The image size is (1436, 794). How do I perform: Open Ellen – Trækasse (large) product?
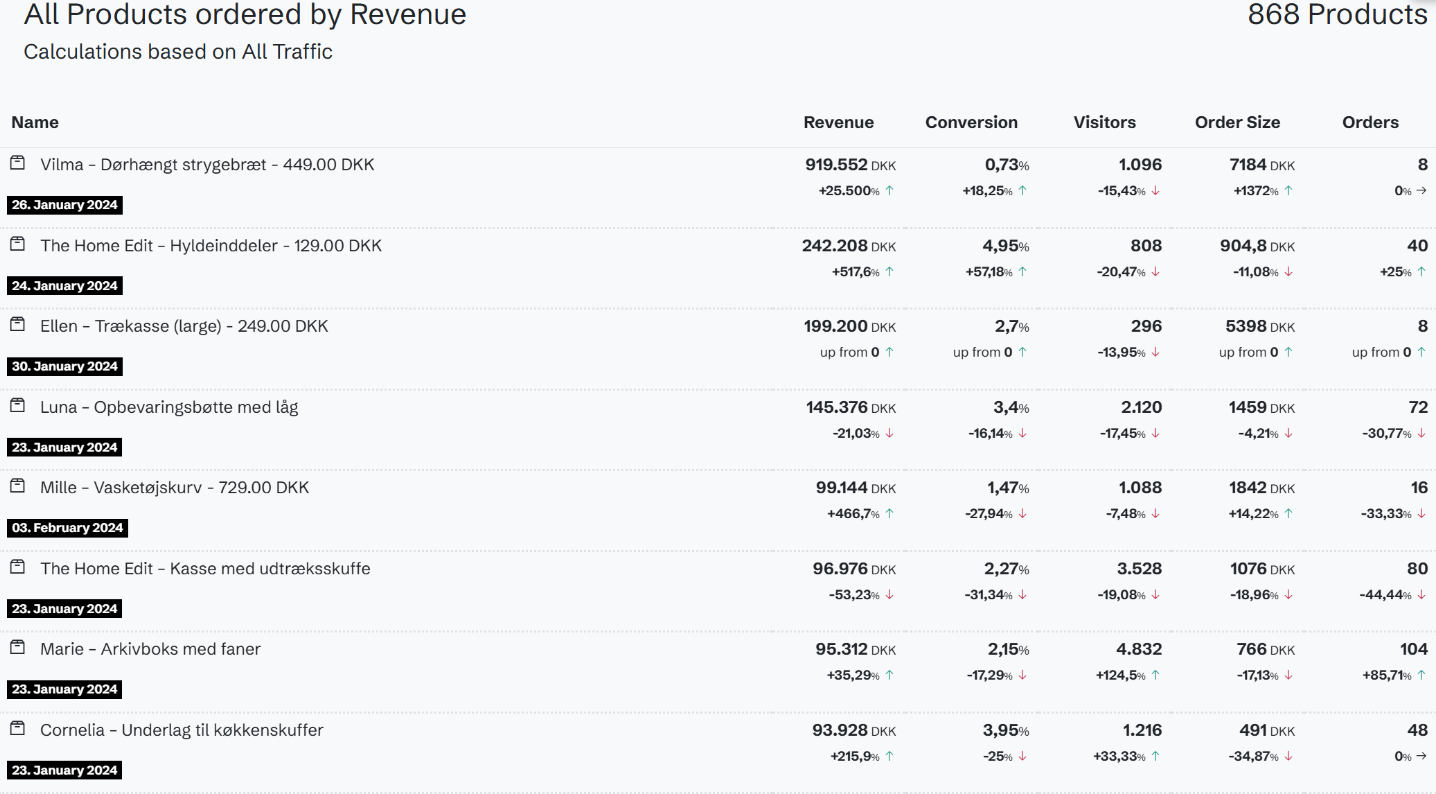coord(184,326)
